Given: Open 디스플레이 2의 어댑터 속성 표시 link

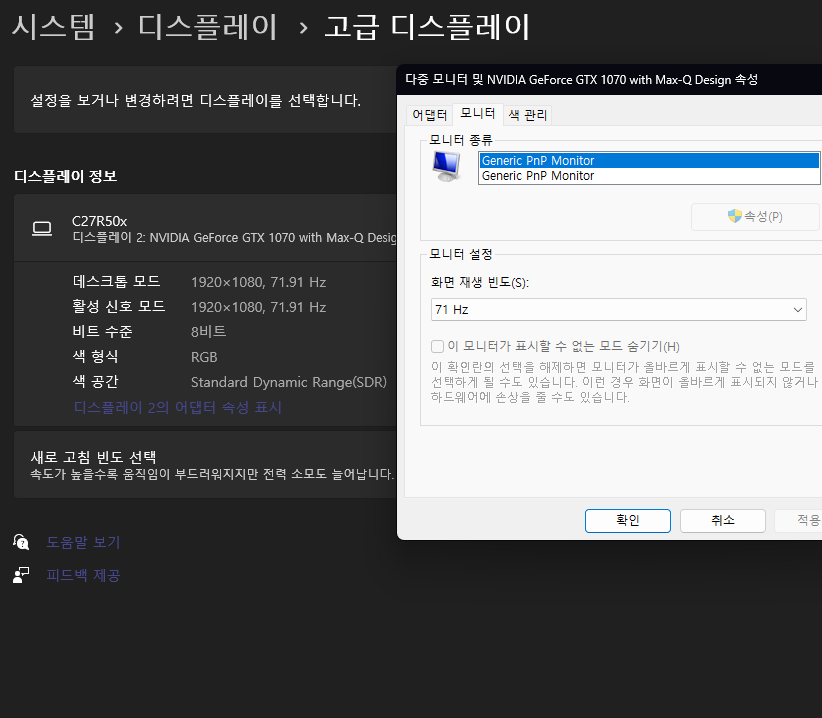Looking at the screenshot, I should coord(178,407).
